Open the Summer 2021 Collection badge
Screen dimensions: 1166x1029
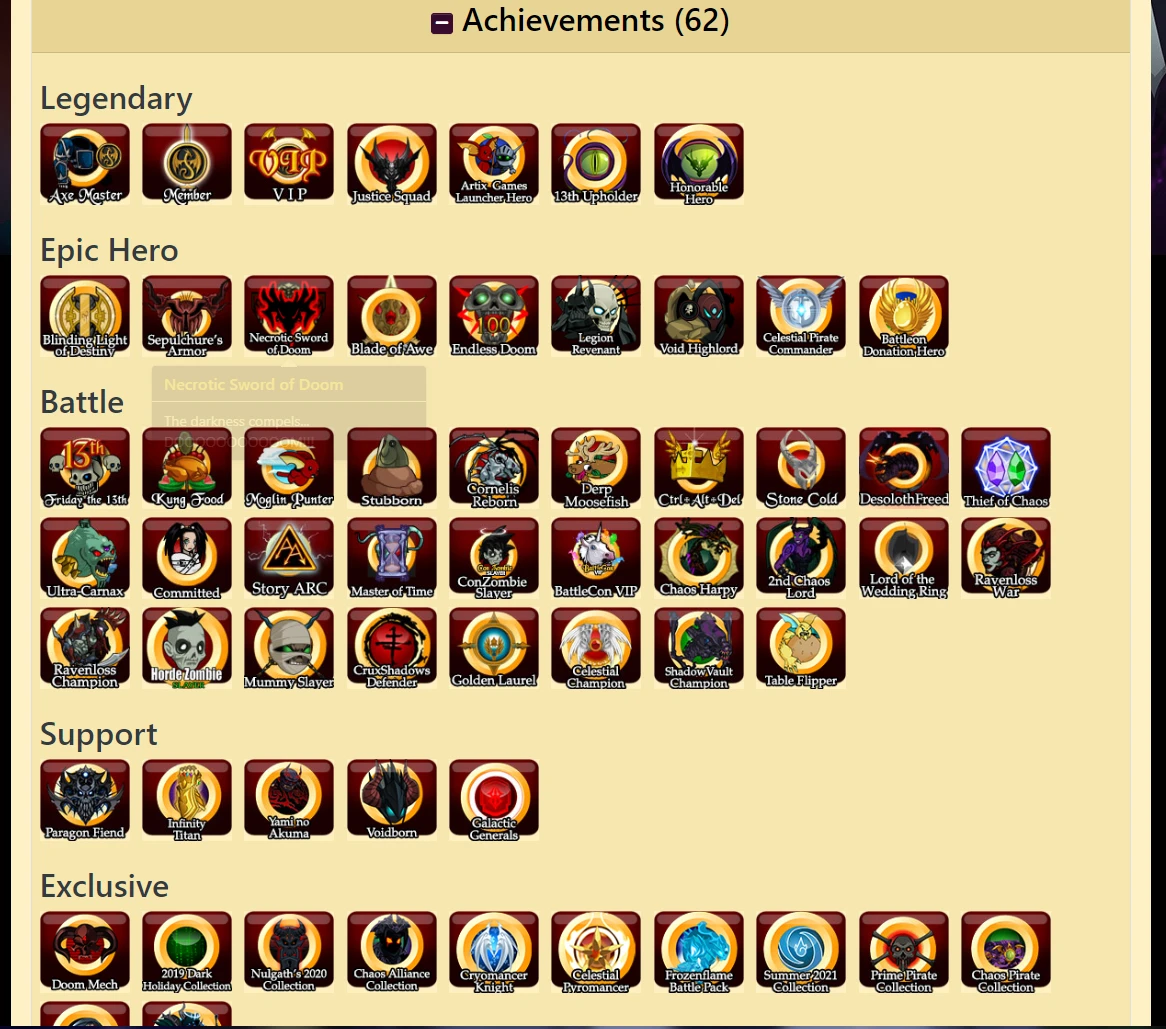pyautogui.click(x=801, y=952)
